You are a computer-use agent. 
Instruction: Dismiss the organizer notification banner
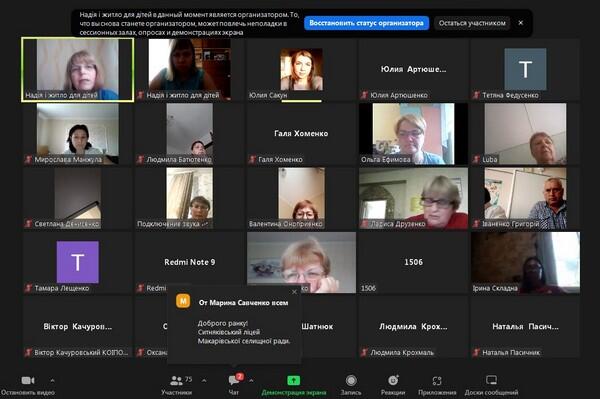point(521,23)
